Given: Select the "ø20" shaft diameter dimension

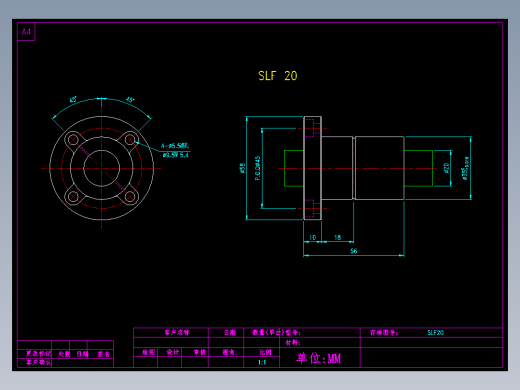Looking at the screenshot, I should [447, 168].
